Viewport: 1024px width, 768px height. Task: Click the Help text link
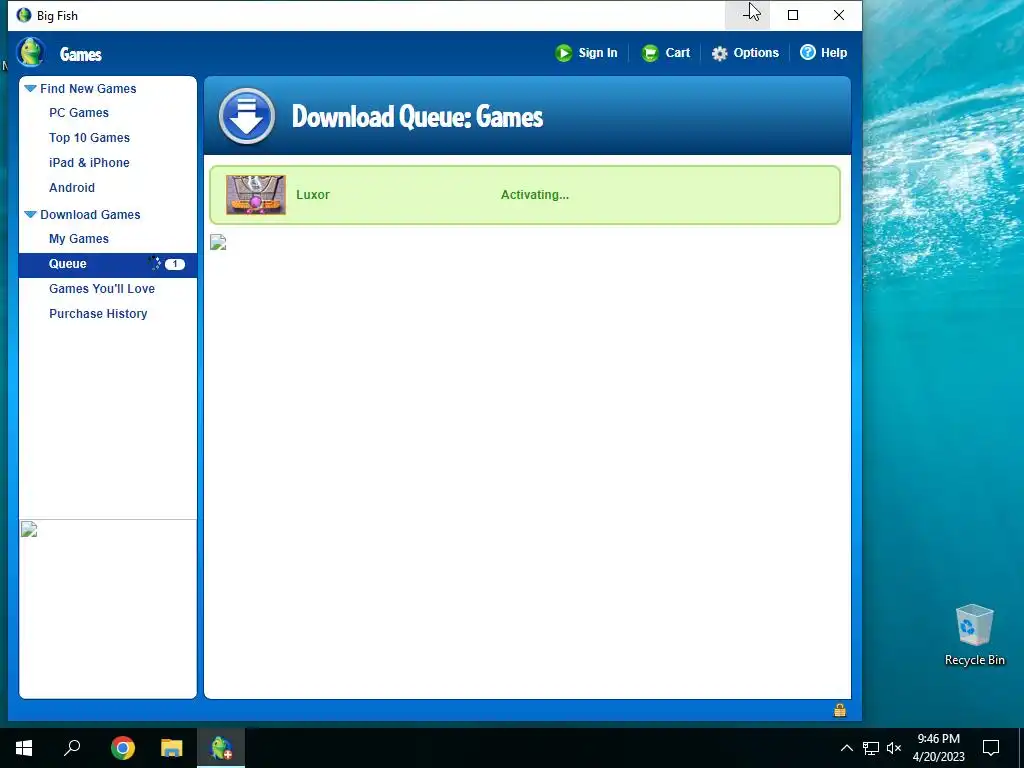[834, 53]
